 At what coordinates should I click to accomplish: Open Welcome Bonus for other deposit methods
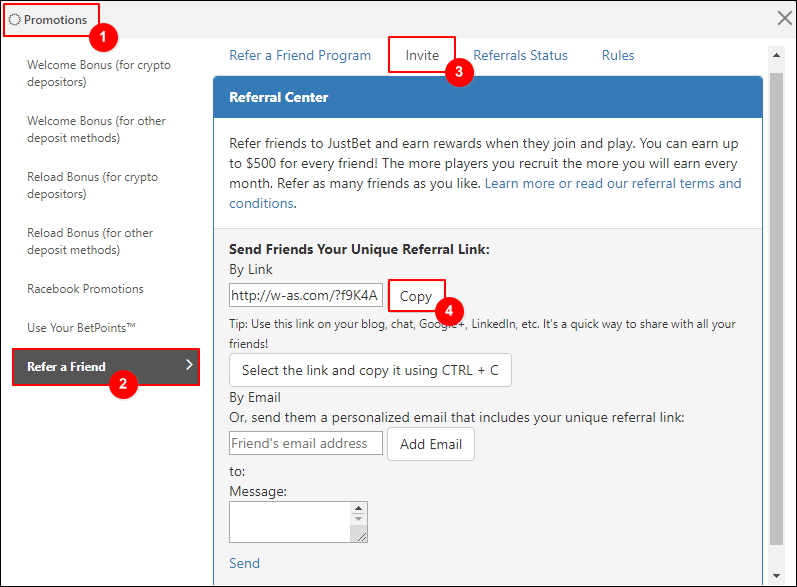coord(96,129)
